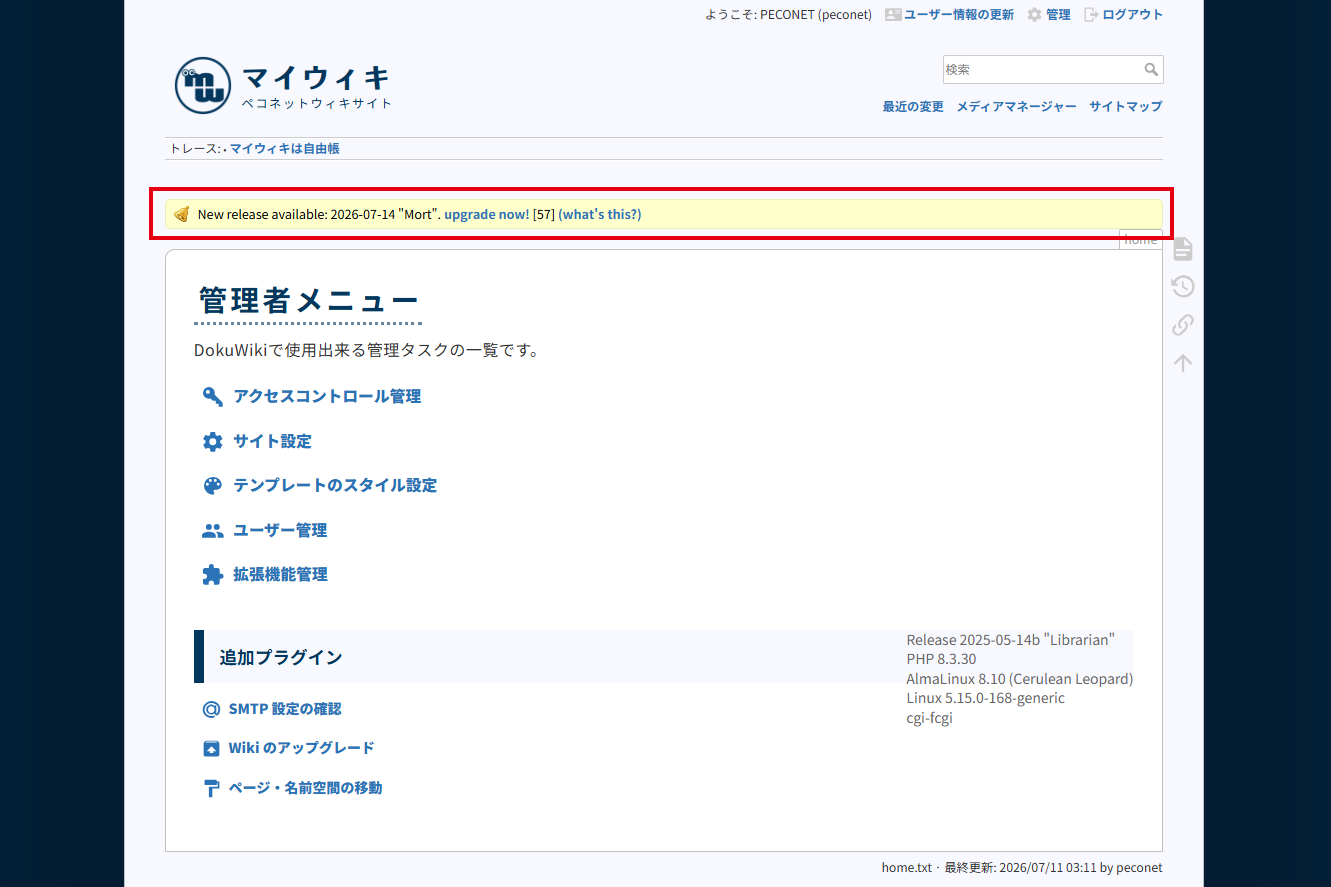Click the admin gear icon in top bar

1034,15
